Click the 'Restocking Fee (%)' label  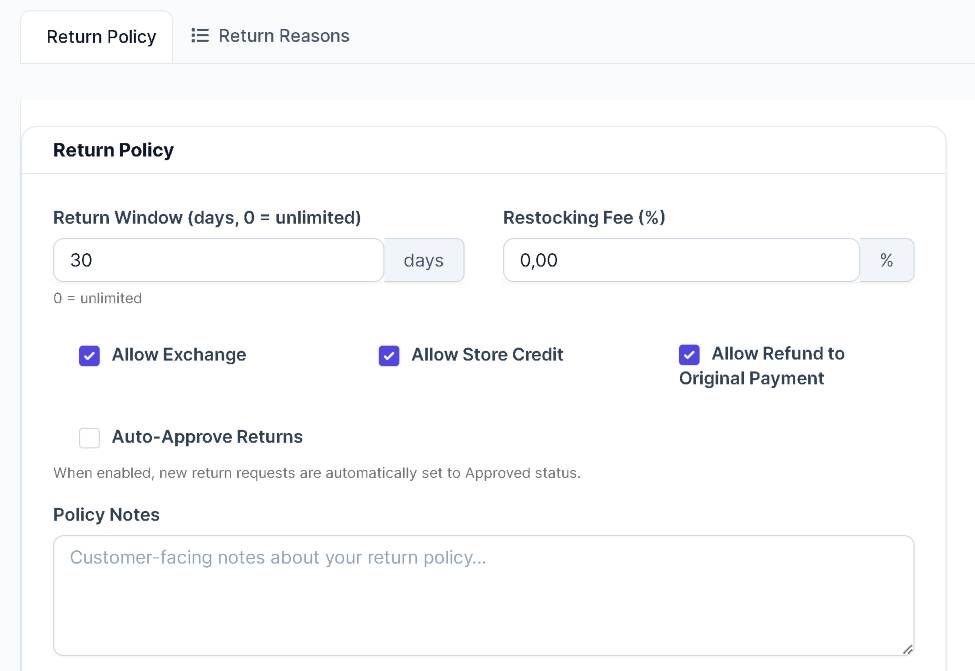584,218
